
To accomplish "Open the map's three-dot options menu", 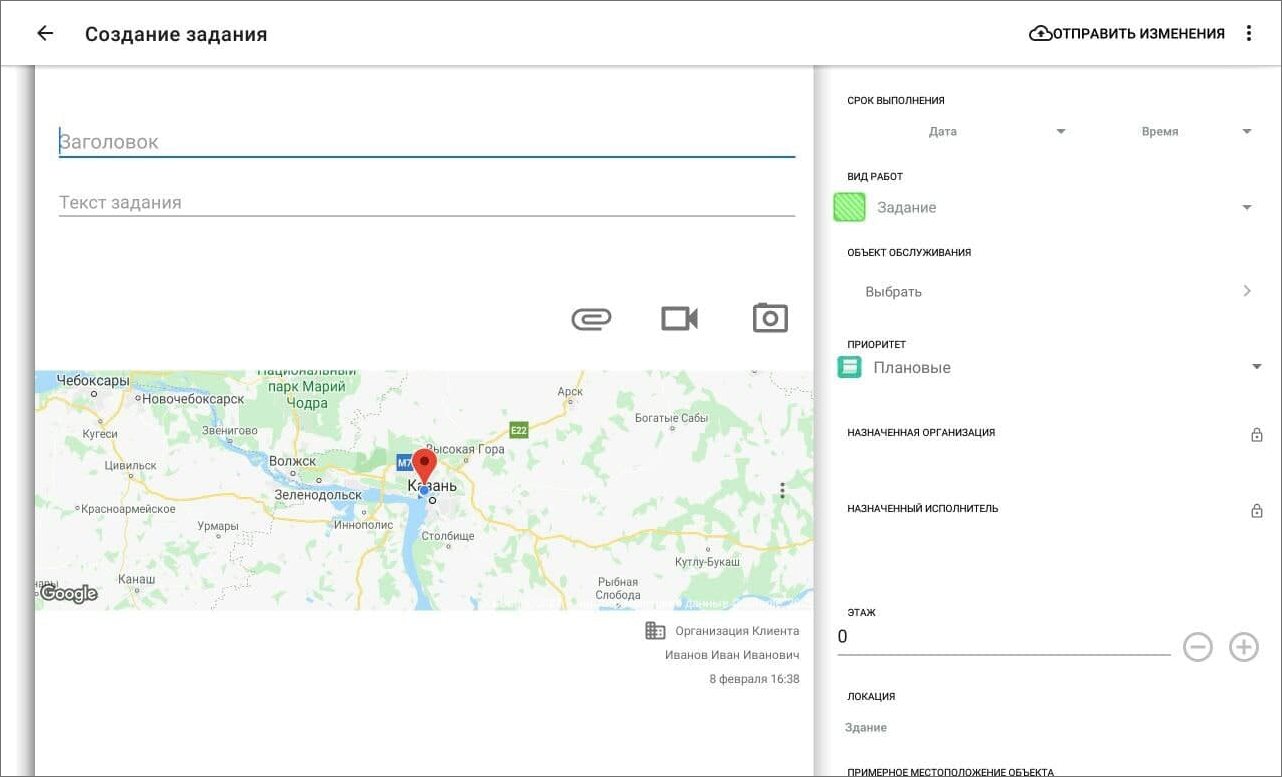I will [782, 490].
